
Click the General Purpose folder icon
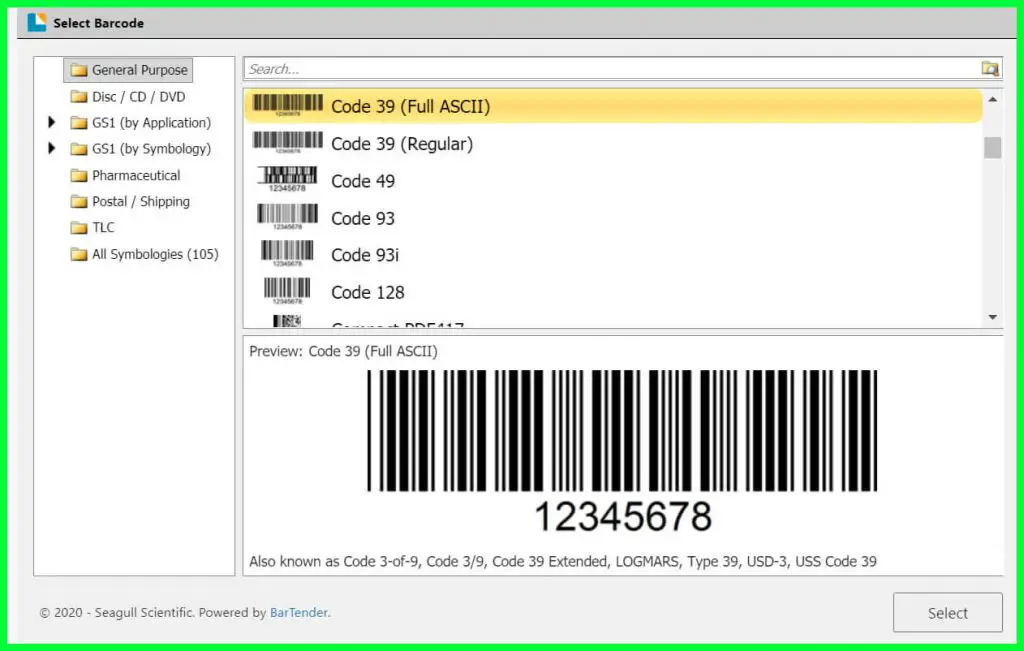tap(79, 69)
